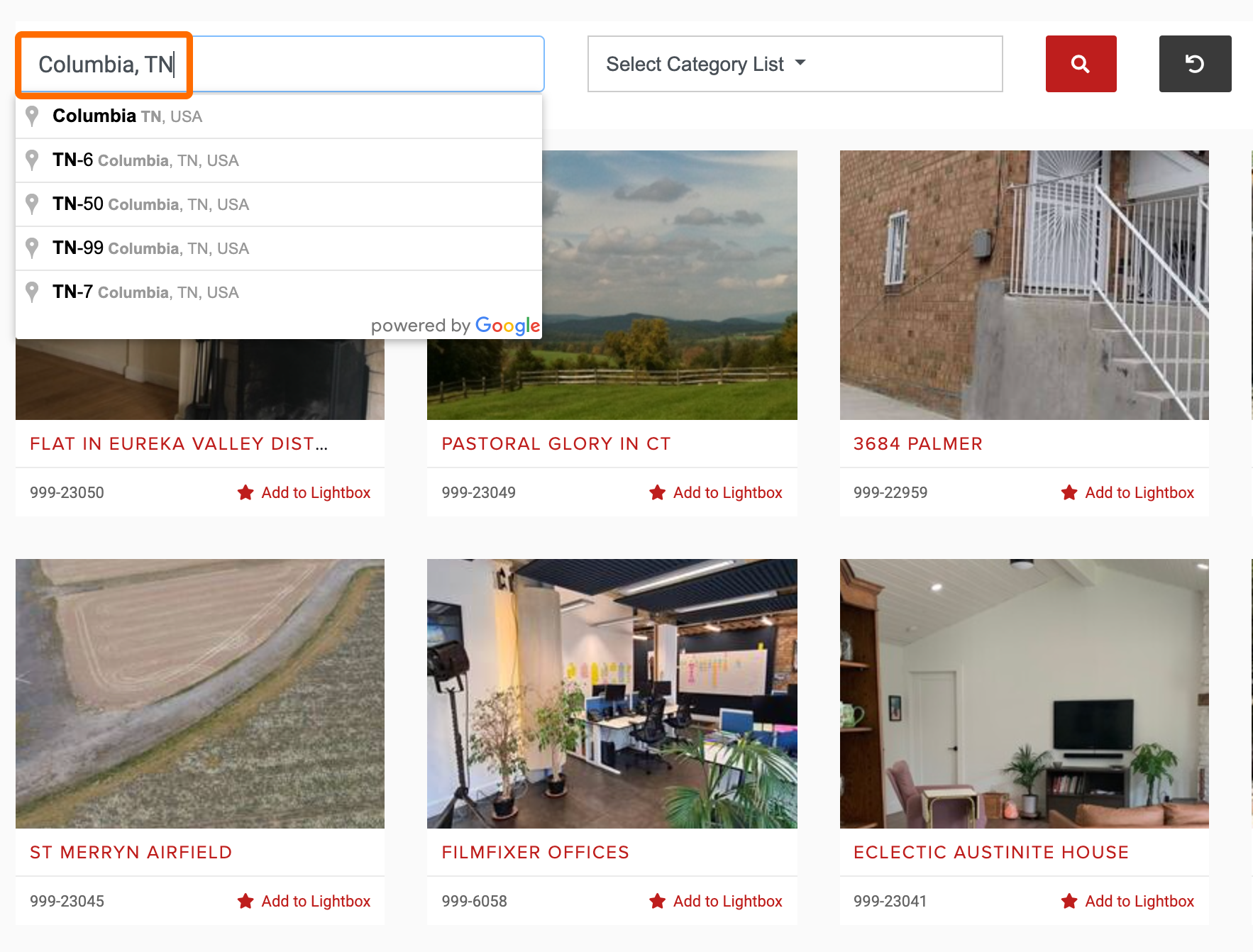
Task: Click the red search magnifier button
Action: (1081, 64)
